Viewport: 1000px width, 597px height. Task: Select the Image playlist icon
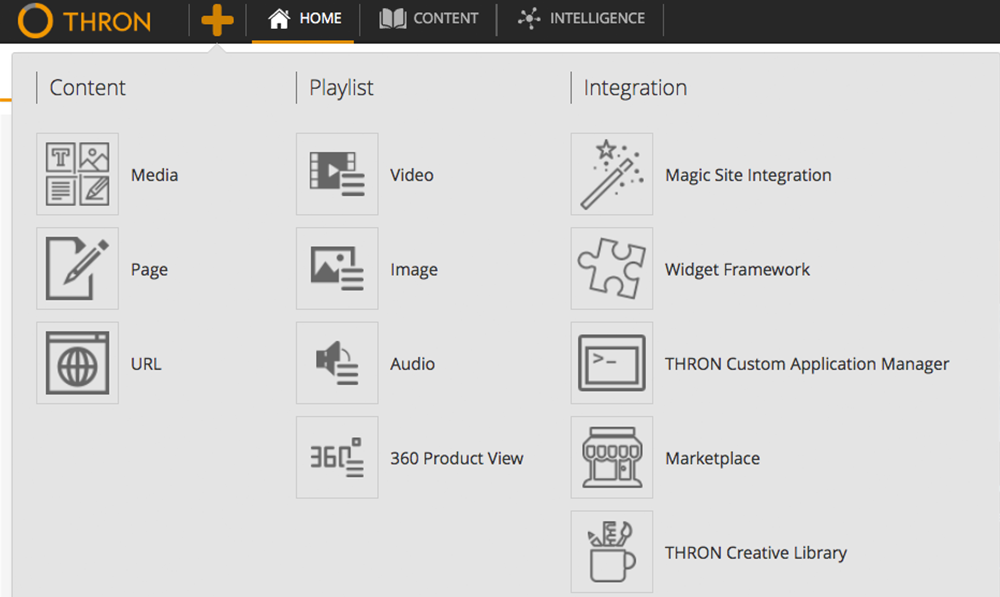coord(337,269)
